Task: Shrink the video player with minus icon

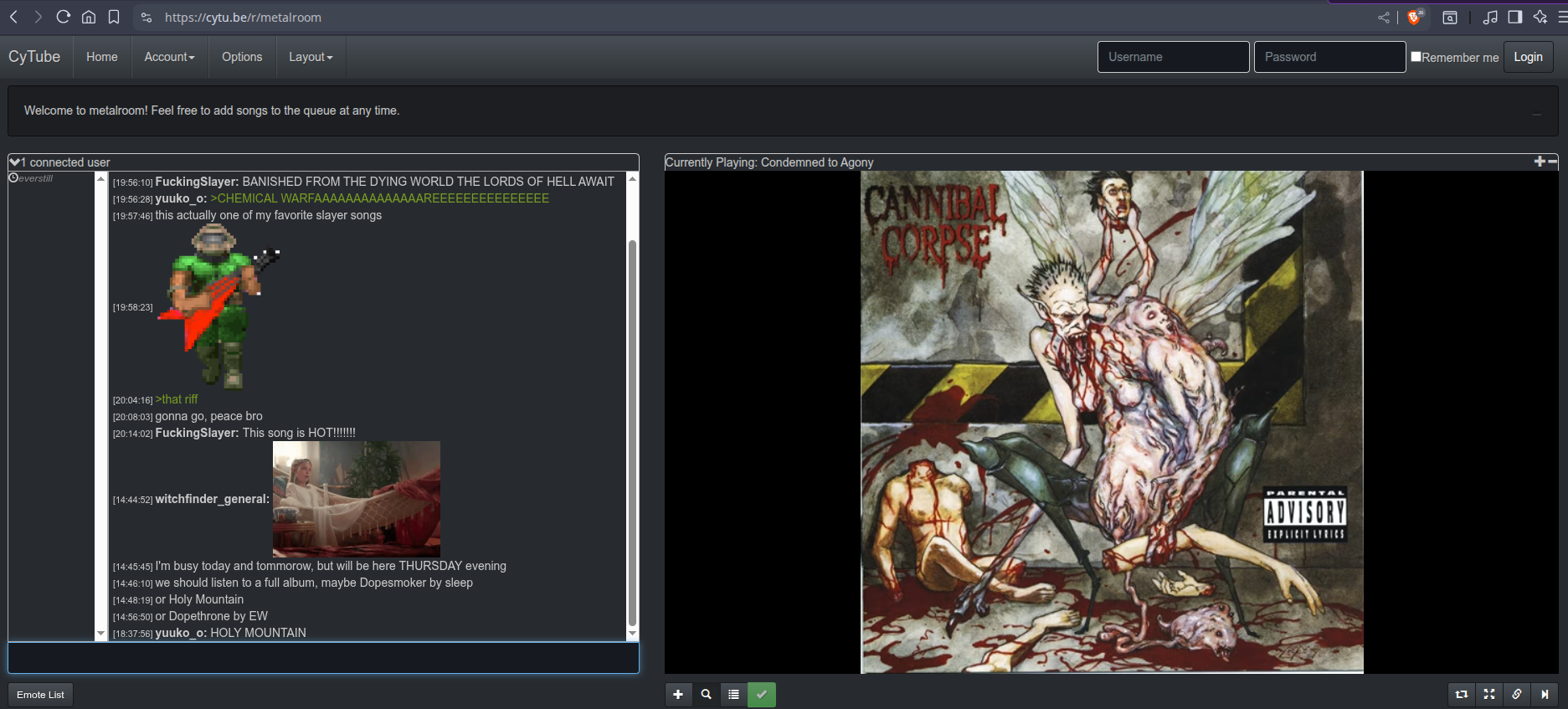Action: (1553, 161)
